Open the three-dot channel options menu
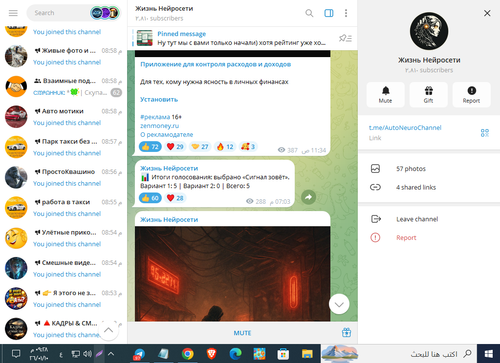The width and height of the screenshot is (500, 363). pos(346,13)
